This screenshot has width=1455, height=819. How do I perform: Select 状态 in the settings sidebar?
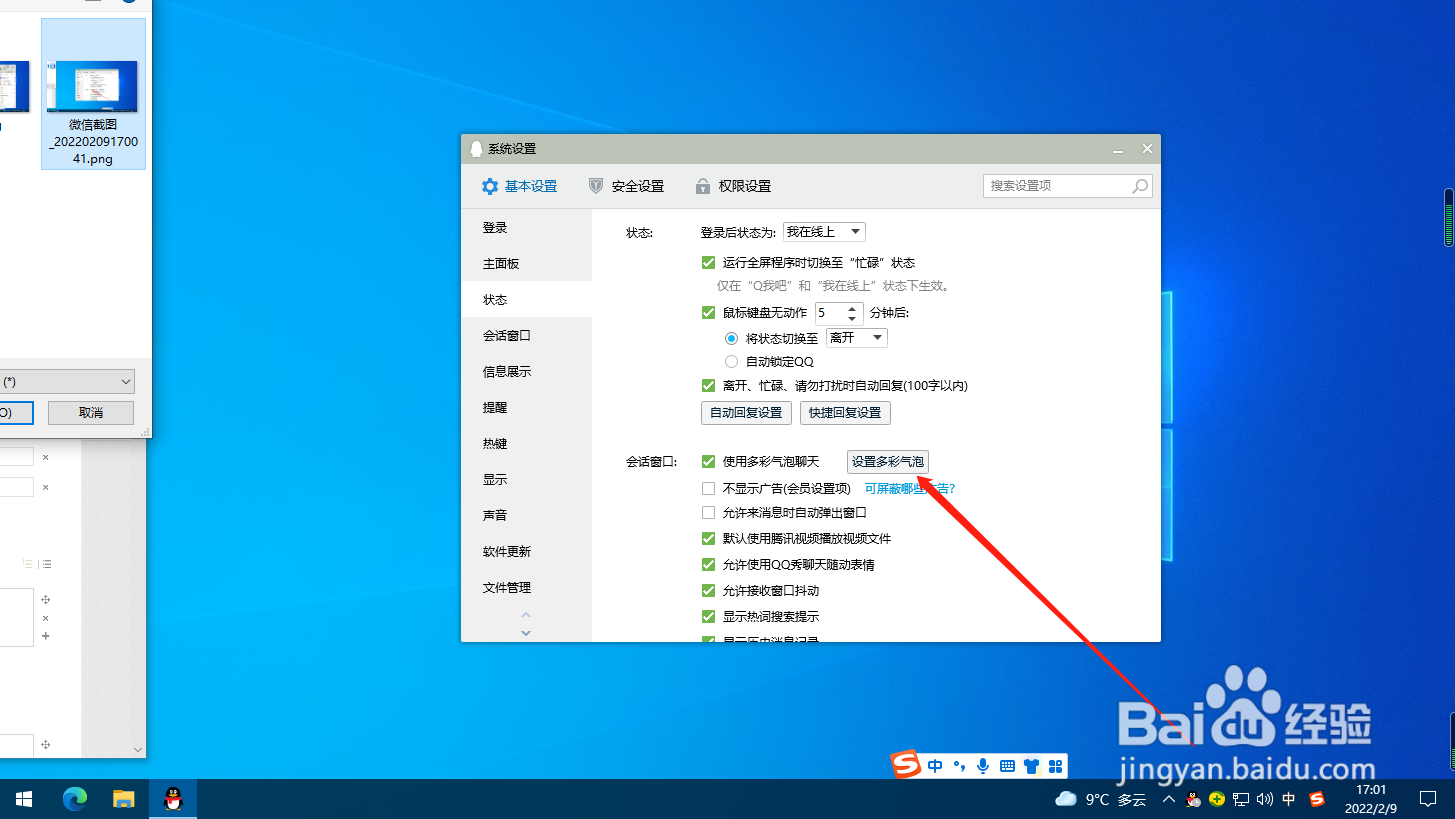click(526, 300)
